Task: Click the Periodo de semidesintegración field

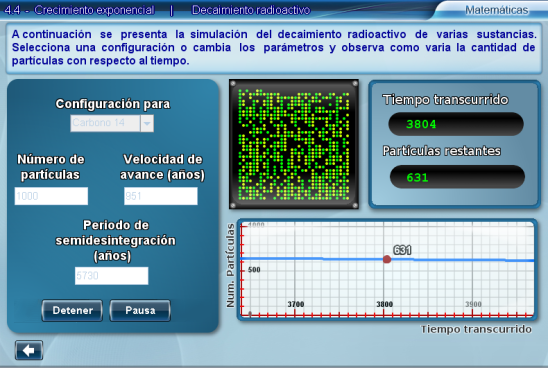Action: [111, 276]
